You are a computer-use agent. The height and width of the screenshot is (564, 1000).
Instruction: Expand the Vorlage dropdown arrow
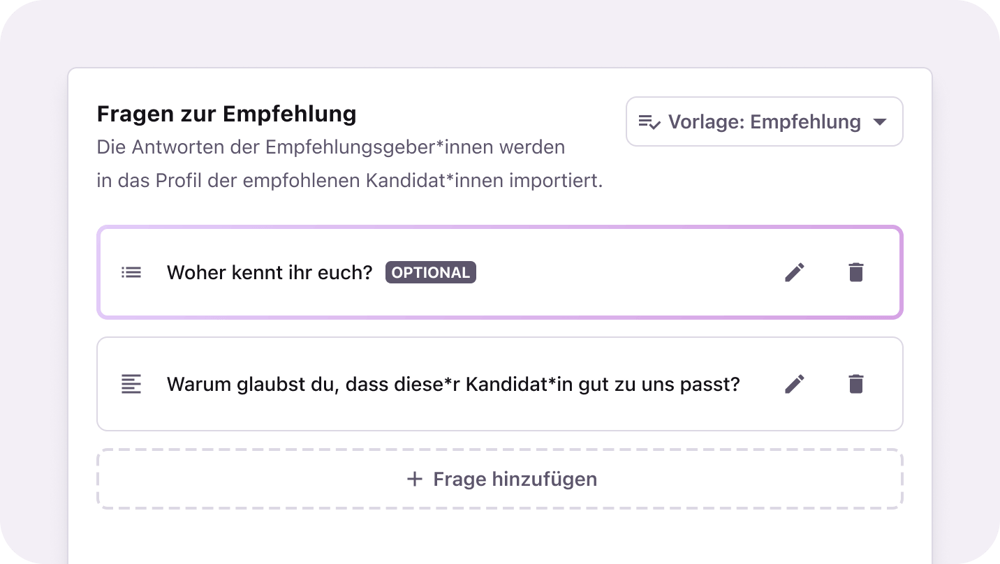(x=880, y=122)
